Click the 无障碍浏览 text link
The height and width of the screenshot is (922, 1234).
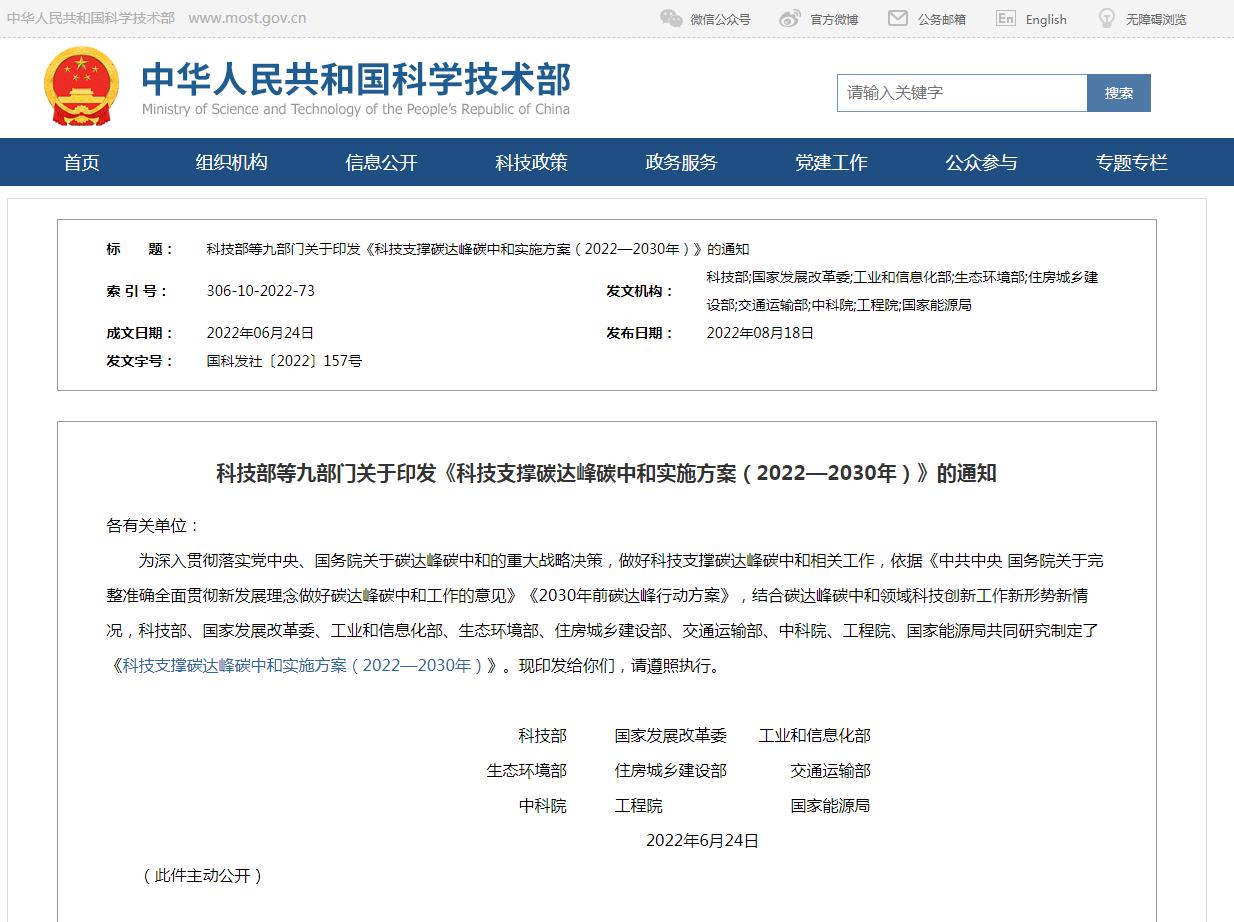(x=1156, y=19)
